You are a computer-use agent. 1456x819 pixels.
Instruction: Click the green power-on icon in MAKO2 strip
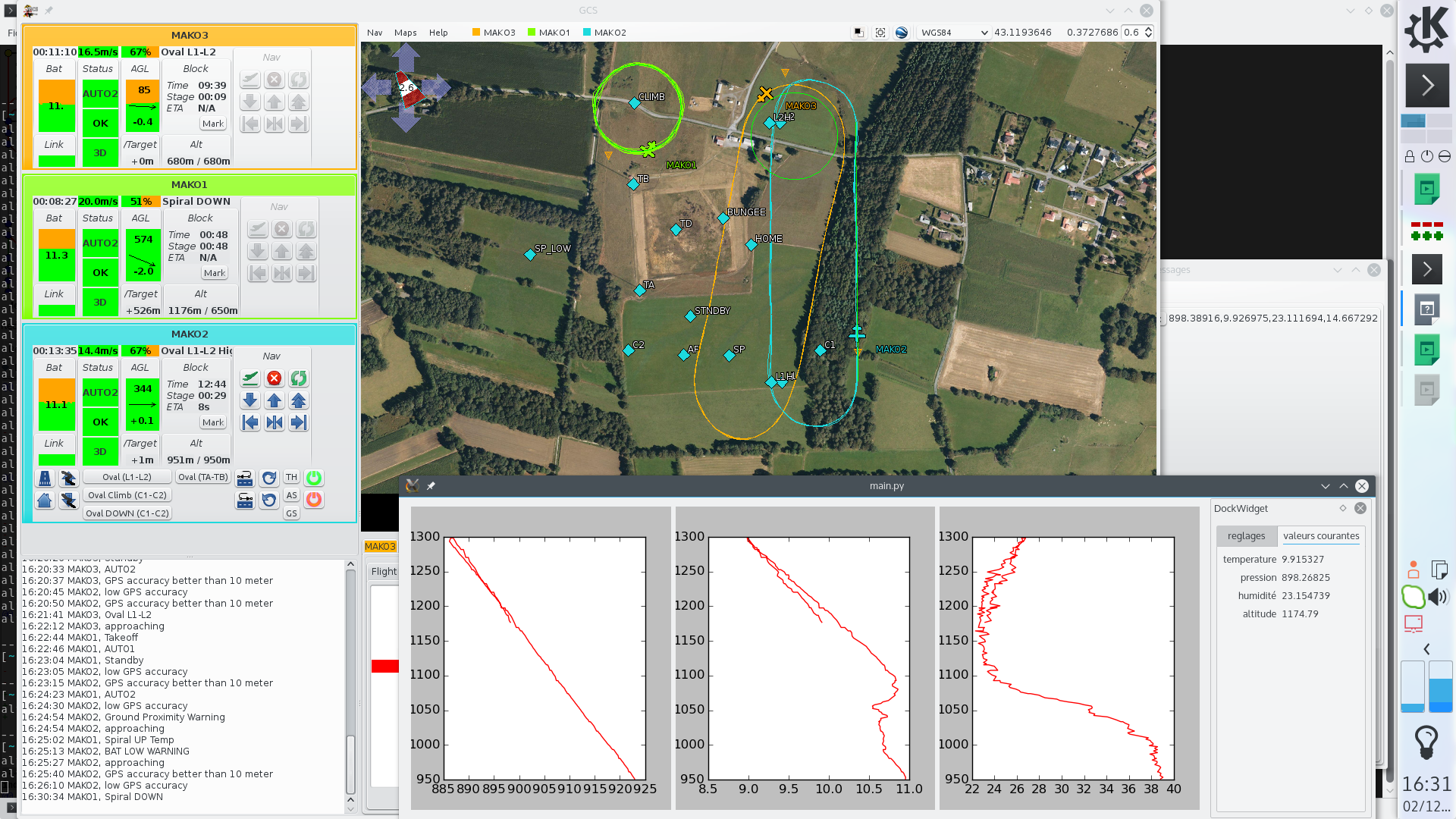[314, 478]
